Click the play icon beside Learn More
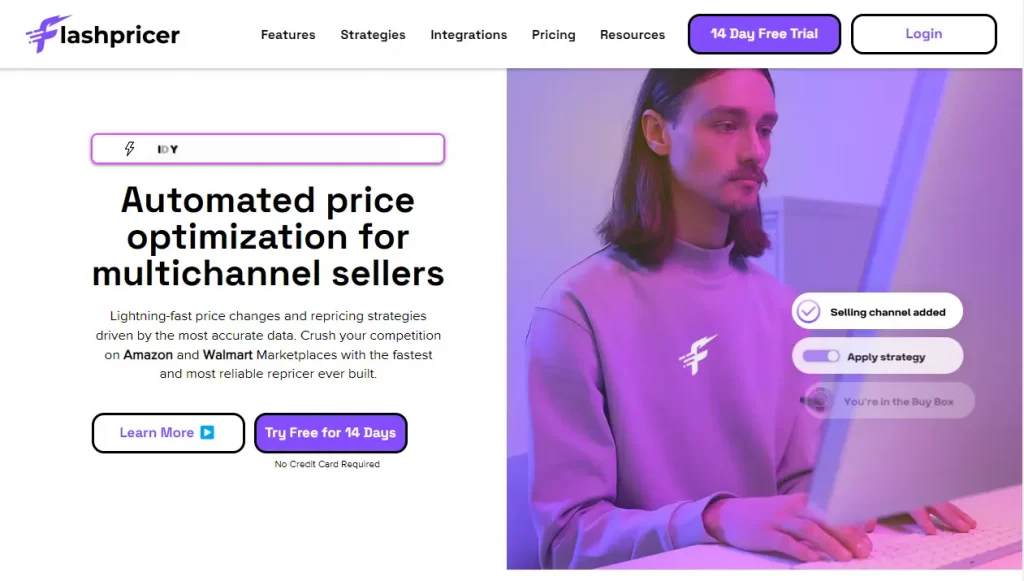Viewport: 1024px width, 581px height. pos(207,433)
